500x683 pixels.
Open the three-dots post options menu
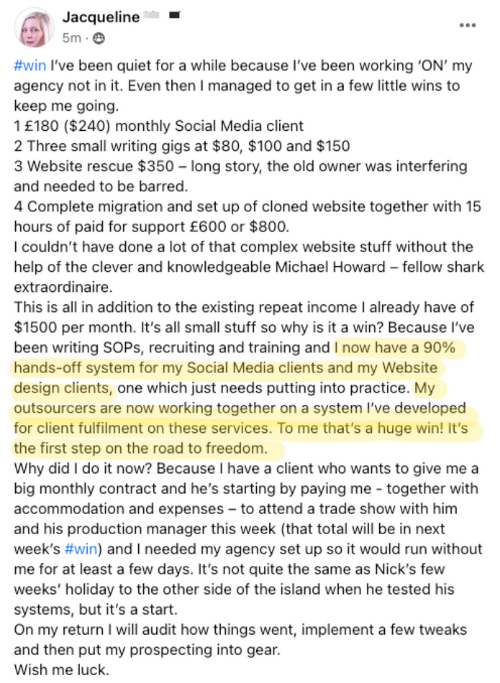pyautogui.click(x=467, y=25)
